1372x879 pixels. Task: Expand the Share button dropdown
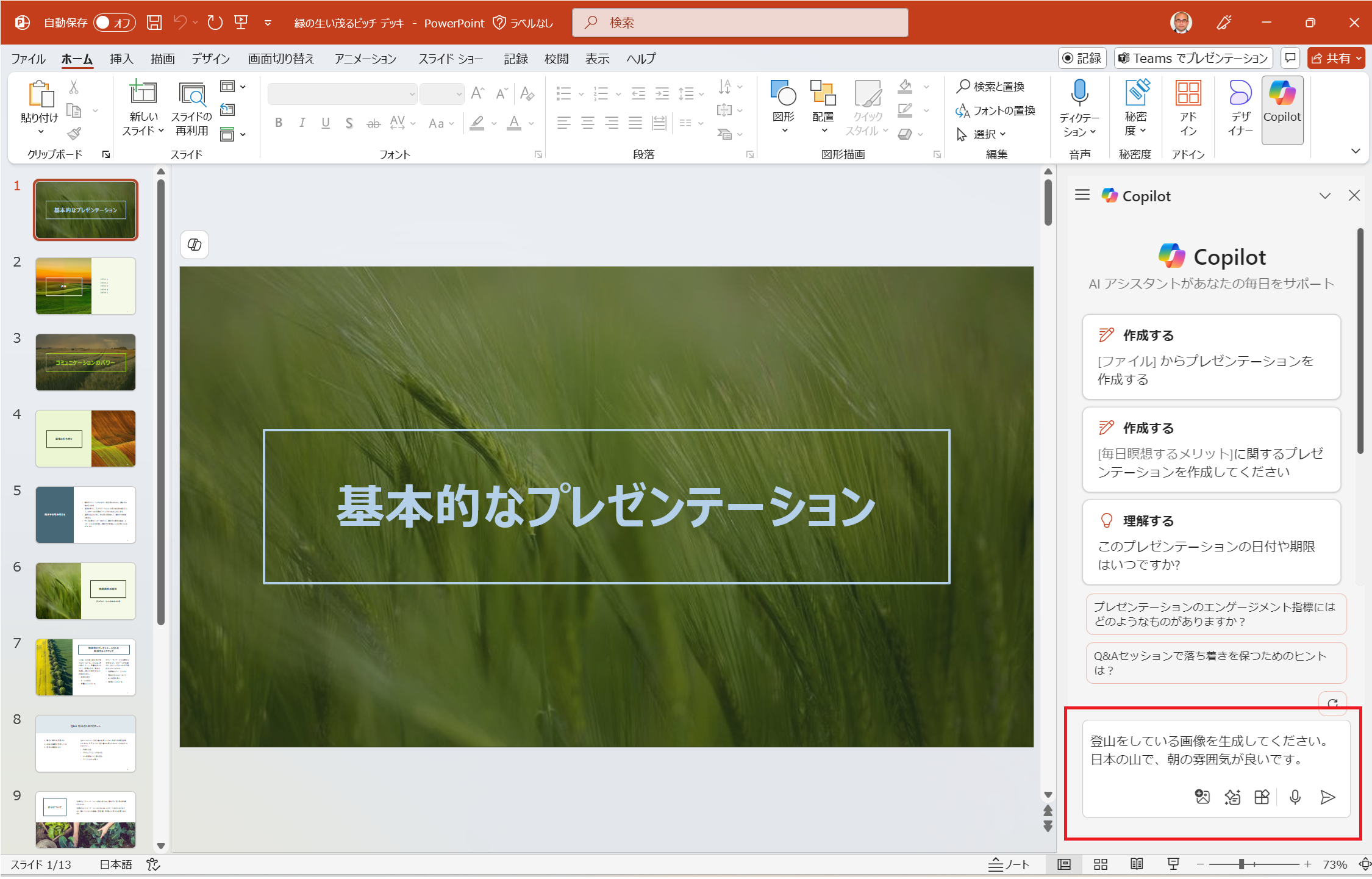[1359, 59]
